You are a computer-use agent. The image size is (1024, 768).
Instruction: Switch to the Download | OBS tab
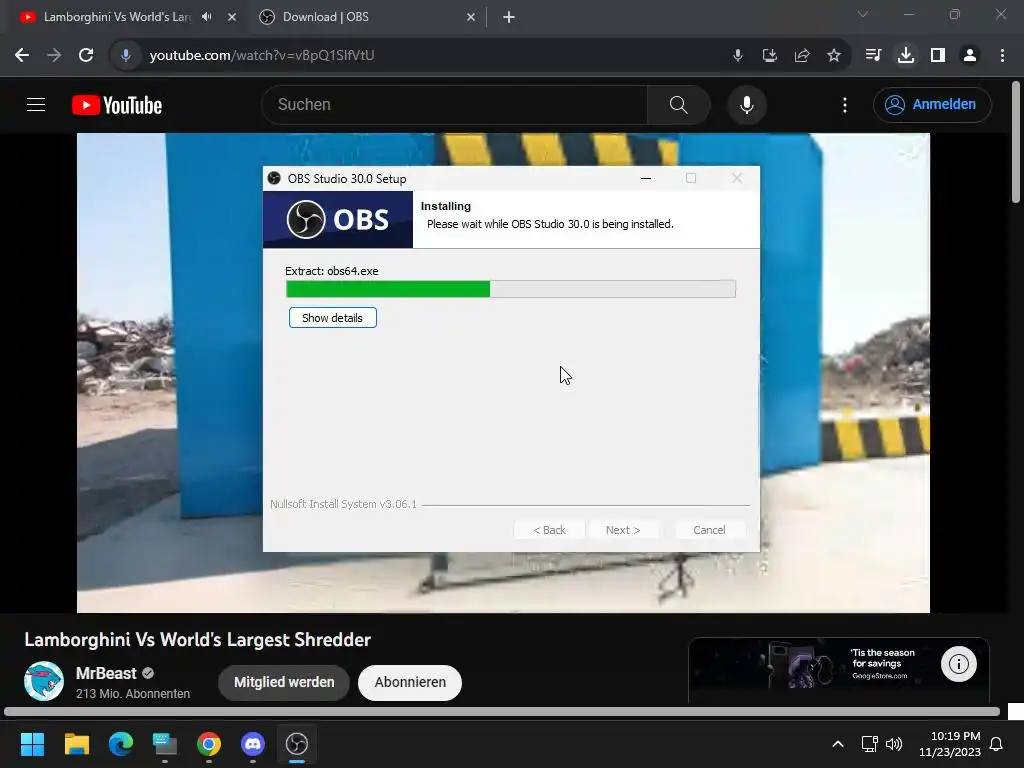pos(325,17)
